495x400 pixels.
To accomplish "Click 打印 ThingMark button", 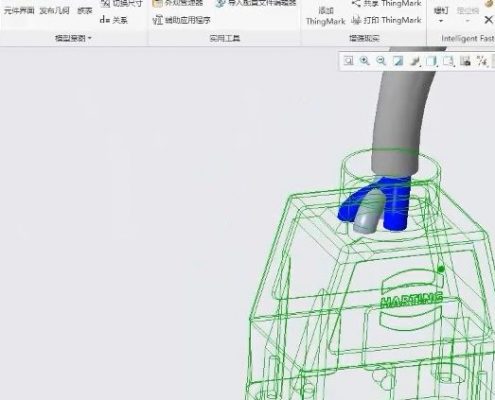I will tap(387, 20).
